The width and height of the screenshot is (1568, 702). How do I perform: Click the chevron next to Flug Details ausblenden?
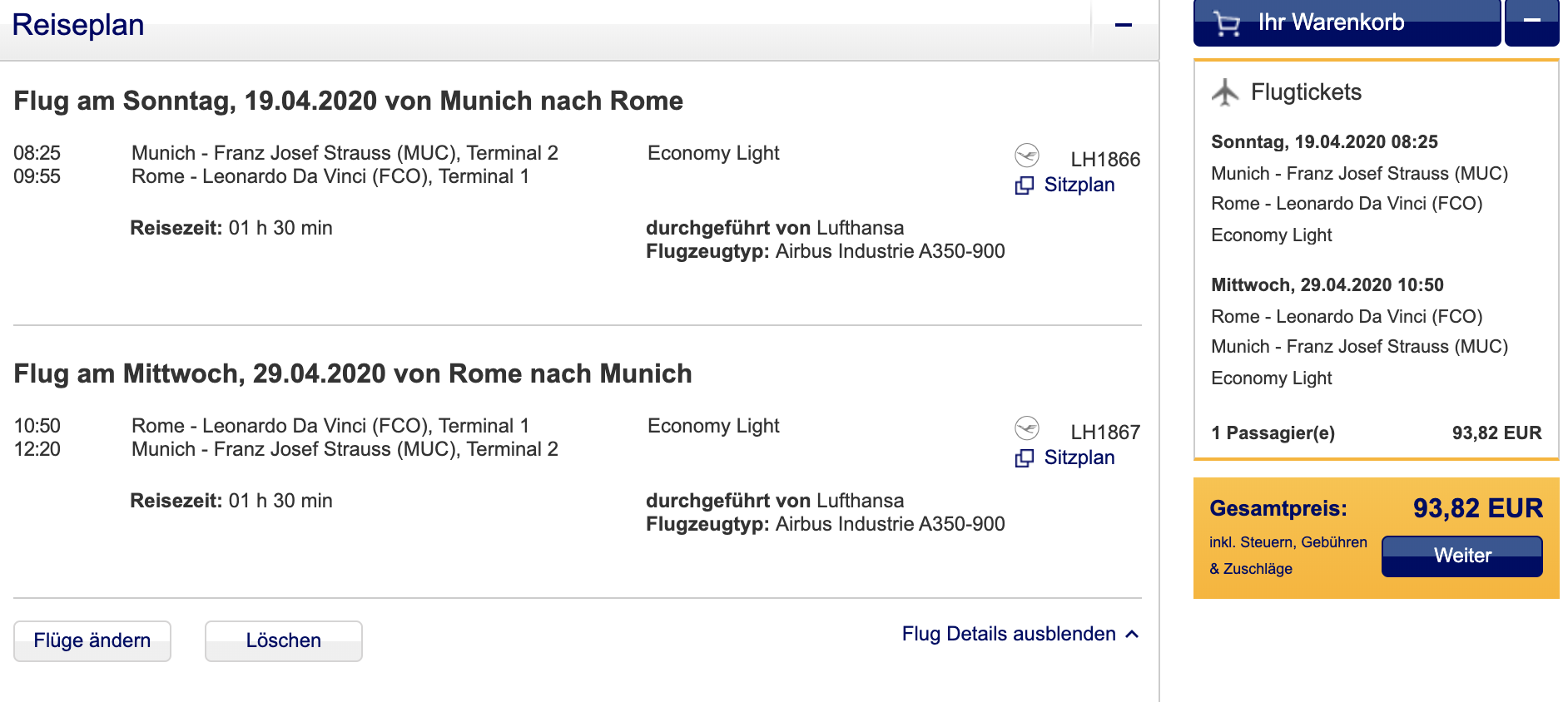click(1132, 634)
